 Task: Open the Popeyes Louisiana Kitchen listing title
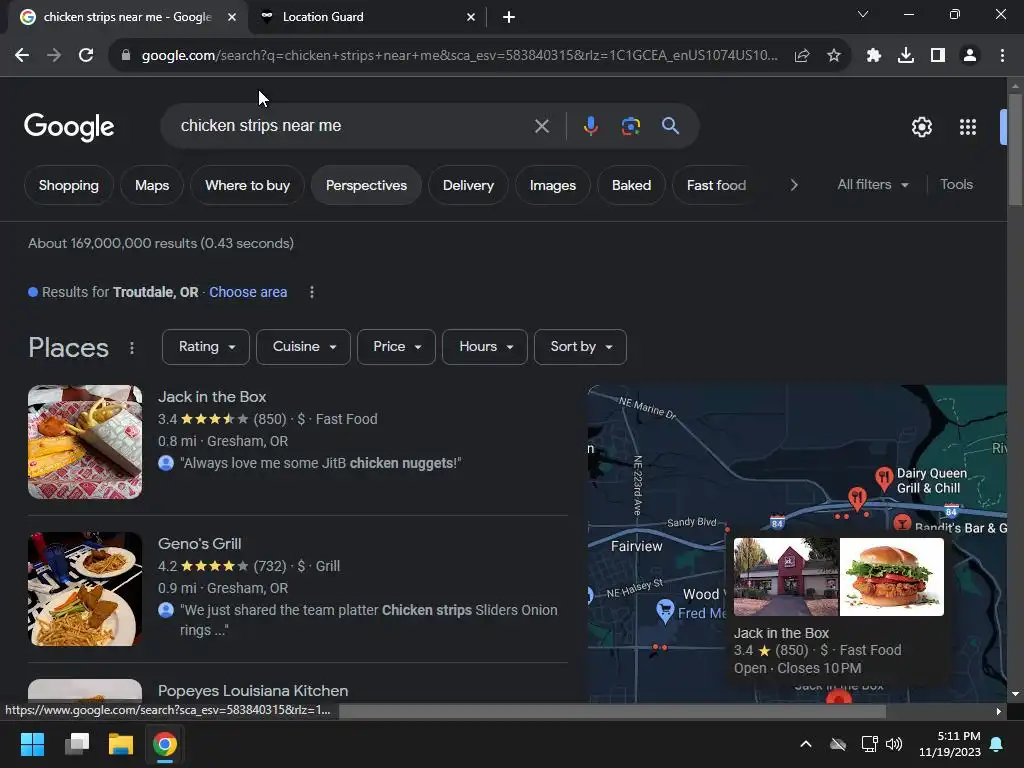pos(253,690)
